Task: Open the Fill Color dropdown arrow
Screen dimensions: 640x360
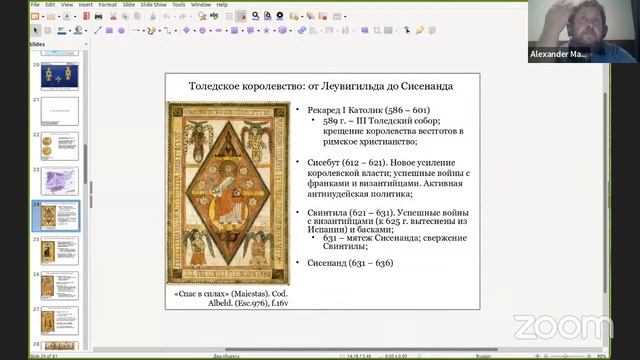Action: (x=86, y=31)
